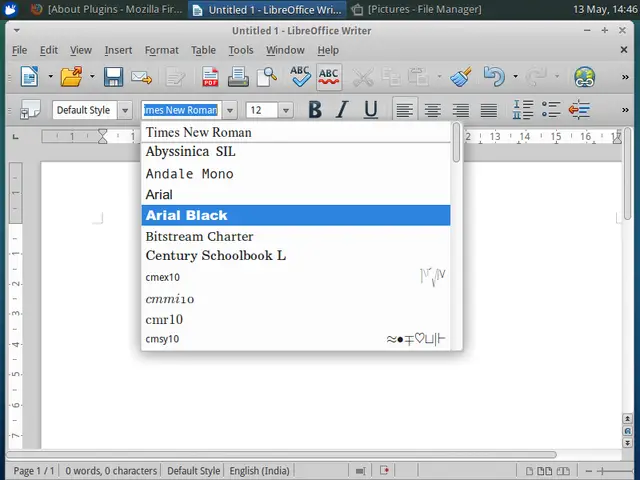The height and width of the screenshot is (480, 640).
Task: Export directly as PDF
Action: tap(210, 76)
